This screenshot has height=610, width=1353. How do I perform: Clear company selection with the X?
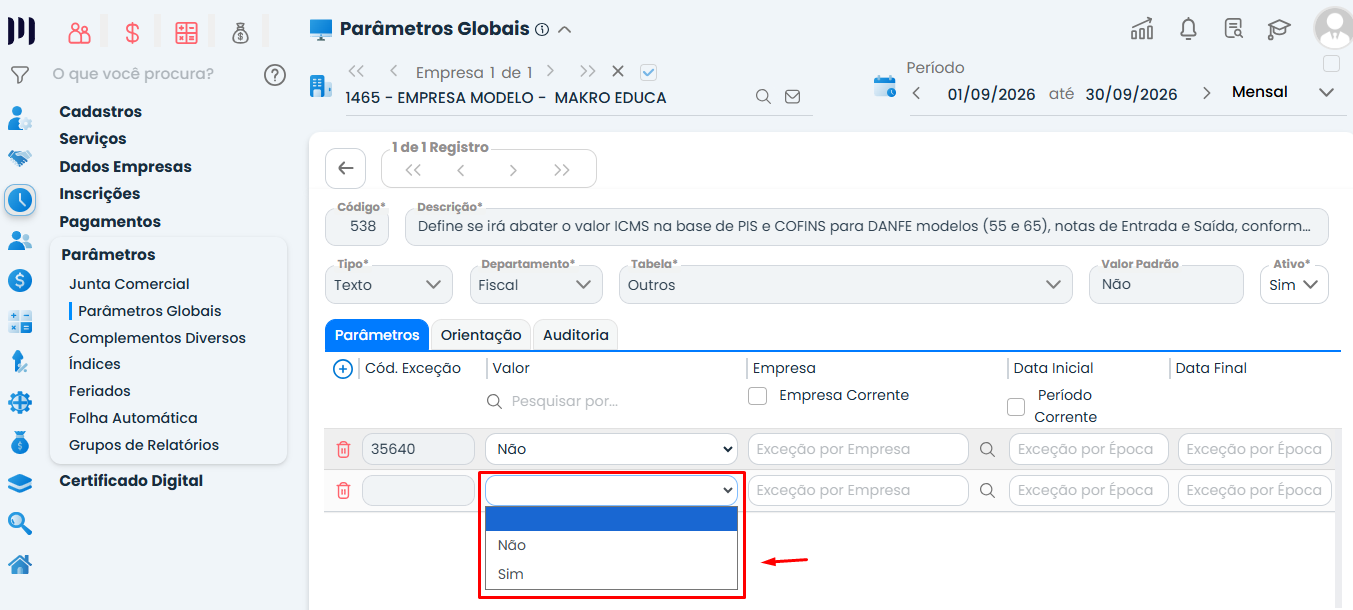tap(618, 71)
